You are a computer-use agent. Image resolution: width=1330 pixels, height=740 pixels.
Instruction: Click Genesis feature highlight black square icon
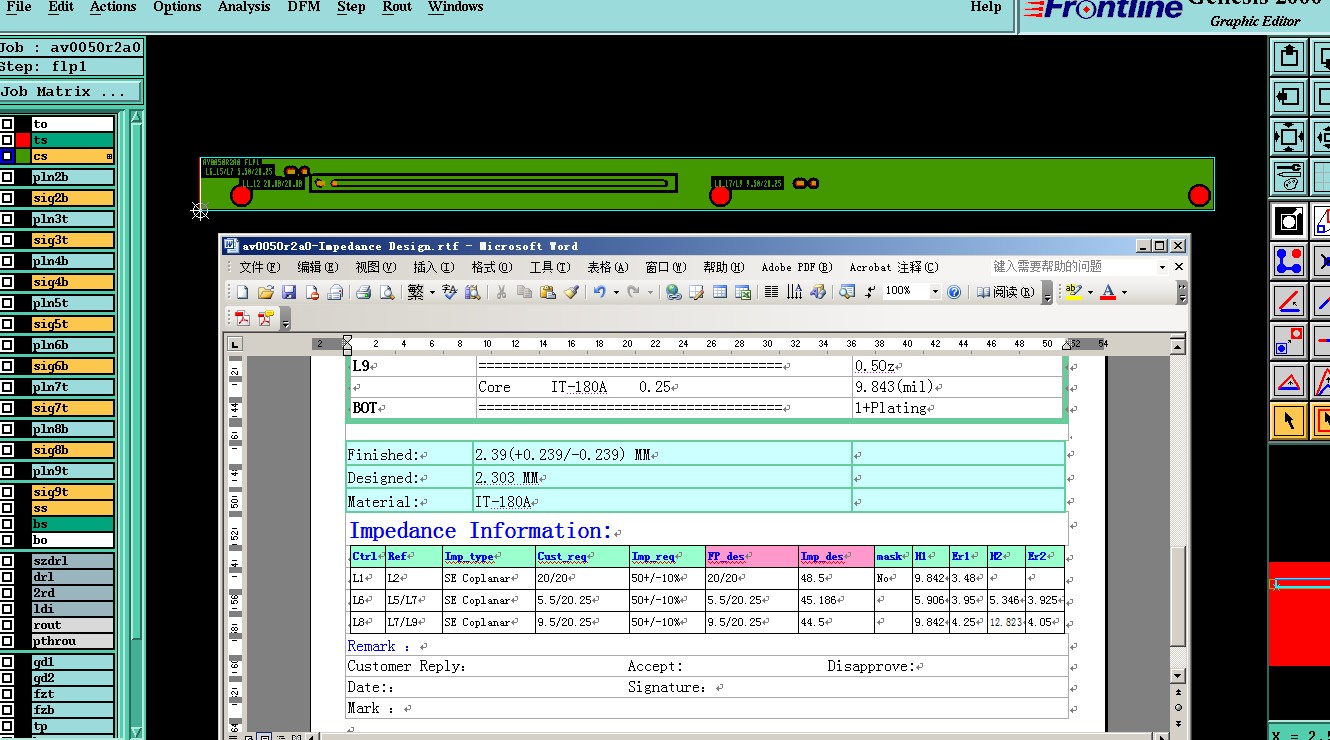tap(1289, 220)
